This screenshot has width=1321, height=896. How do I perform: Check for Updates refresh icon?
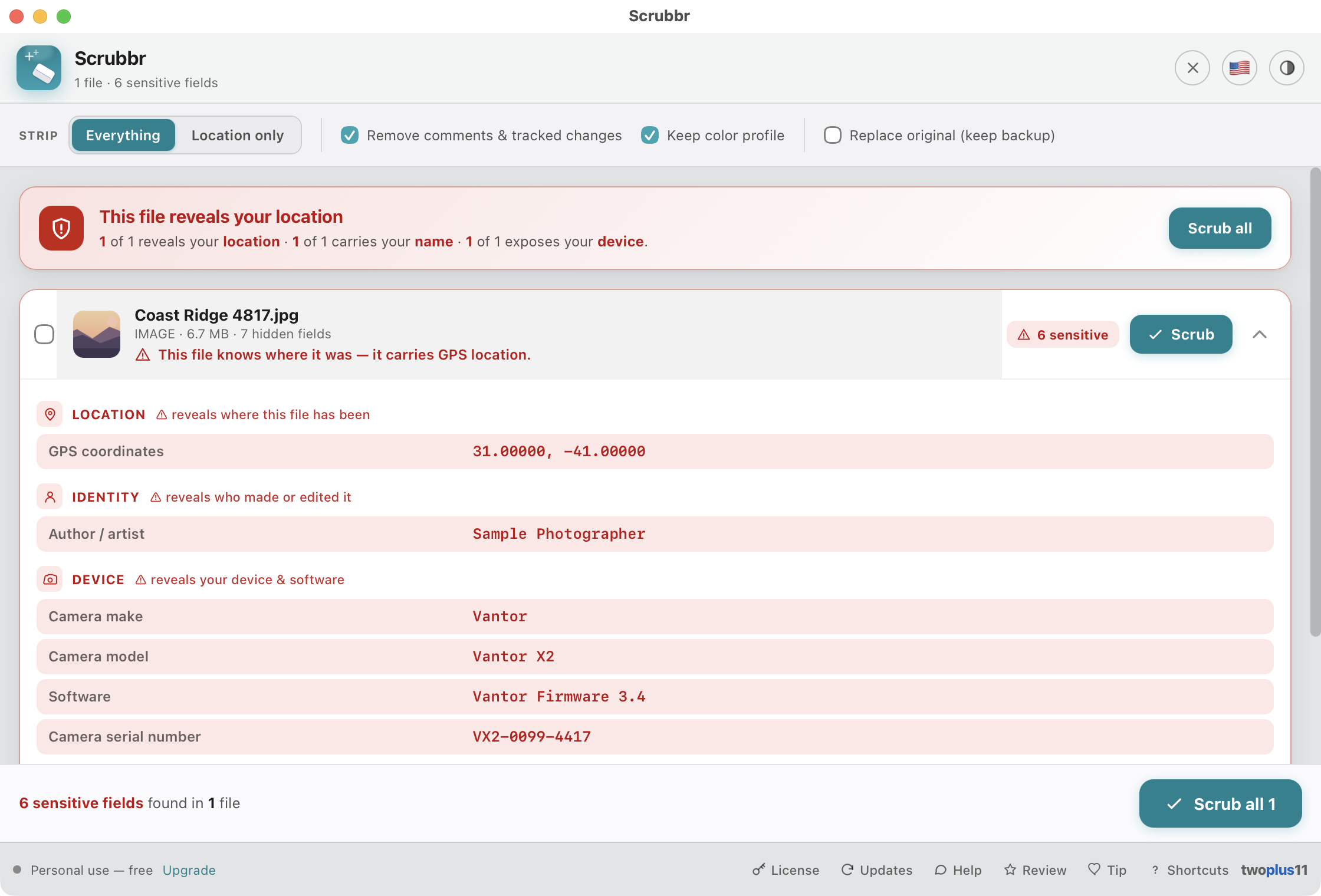(847, 869)
